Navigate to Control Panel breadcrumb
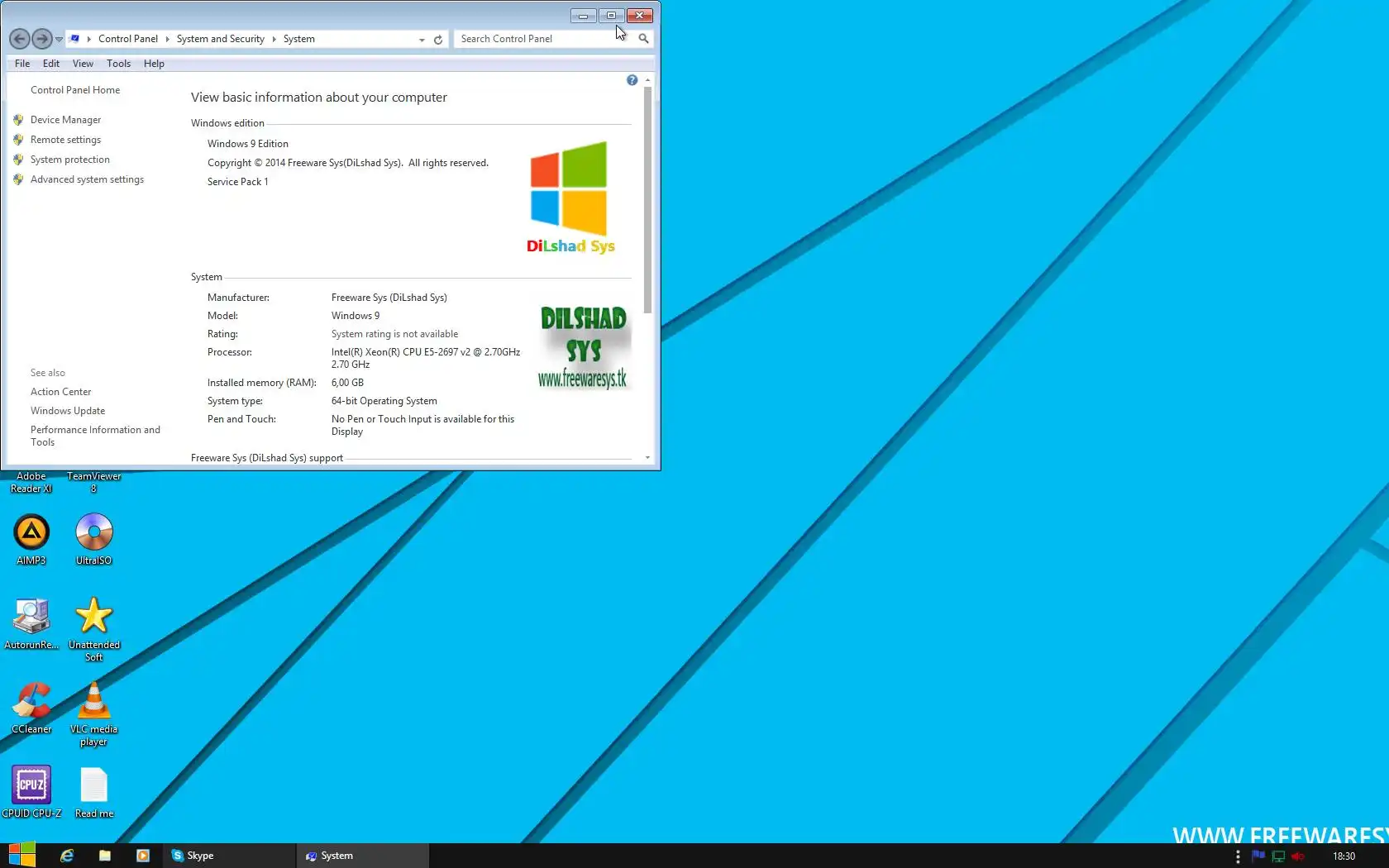 click(127, 39)
